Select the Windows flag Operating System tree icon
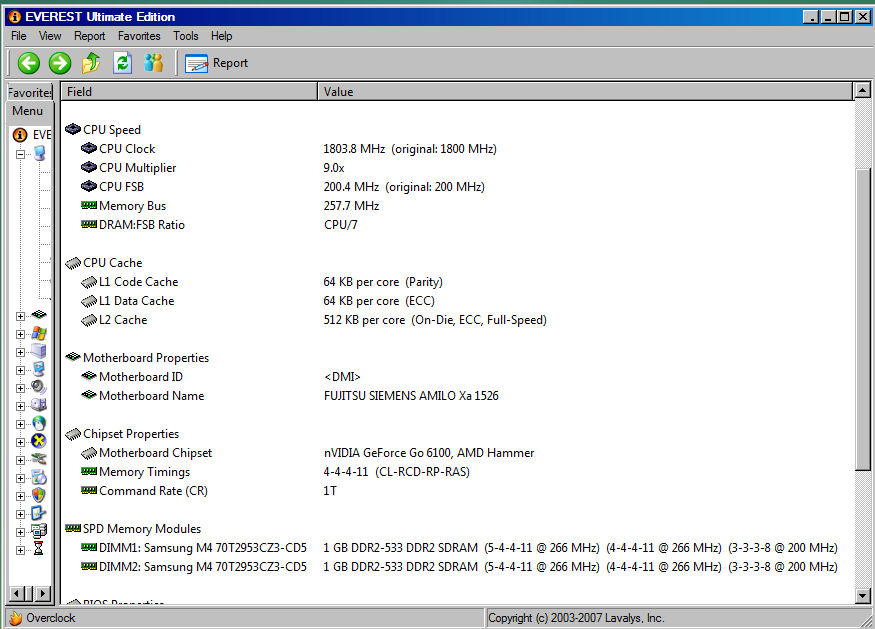Viewport: 875px width, 629px height. (39, 333)
